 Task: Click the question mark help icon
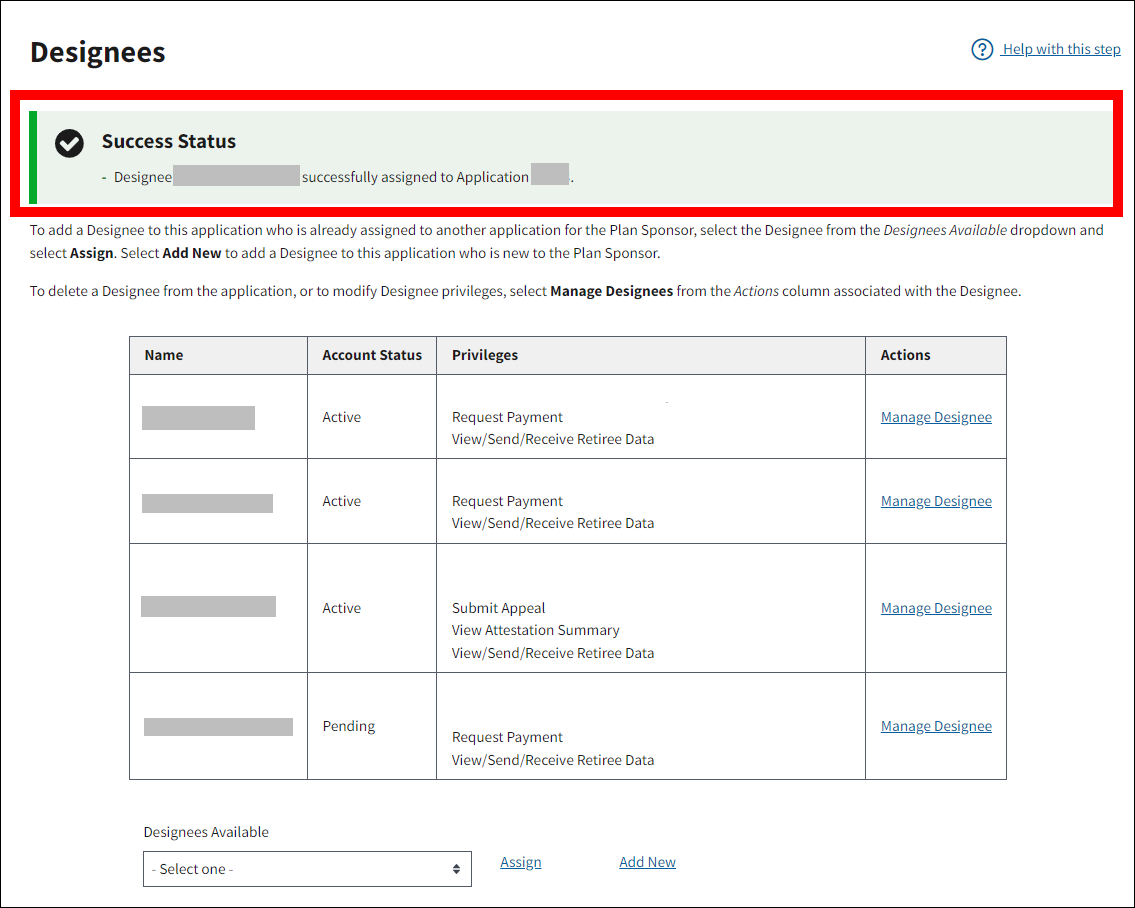click(x=982, y=49)
